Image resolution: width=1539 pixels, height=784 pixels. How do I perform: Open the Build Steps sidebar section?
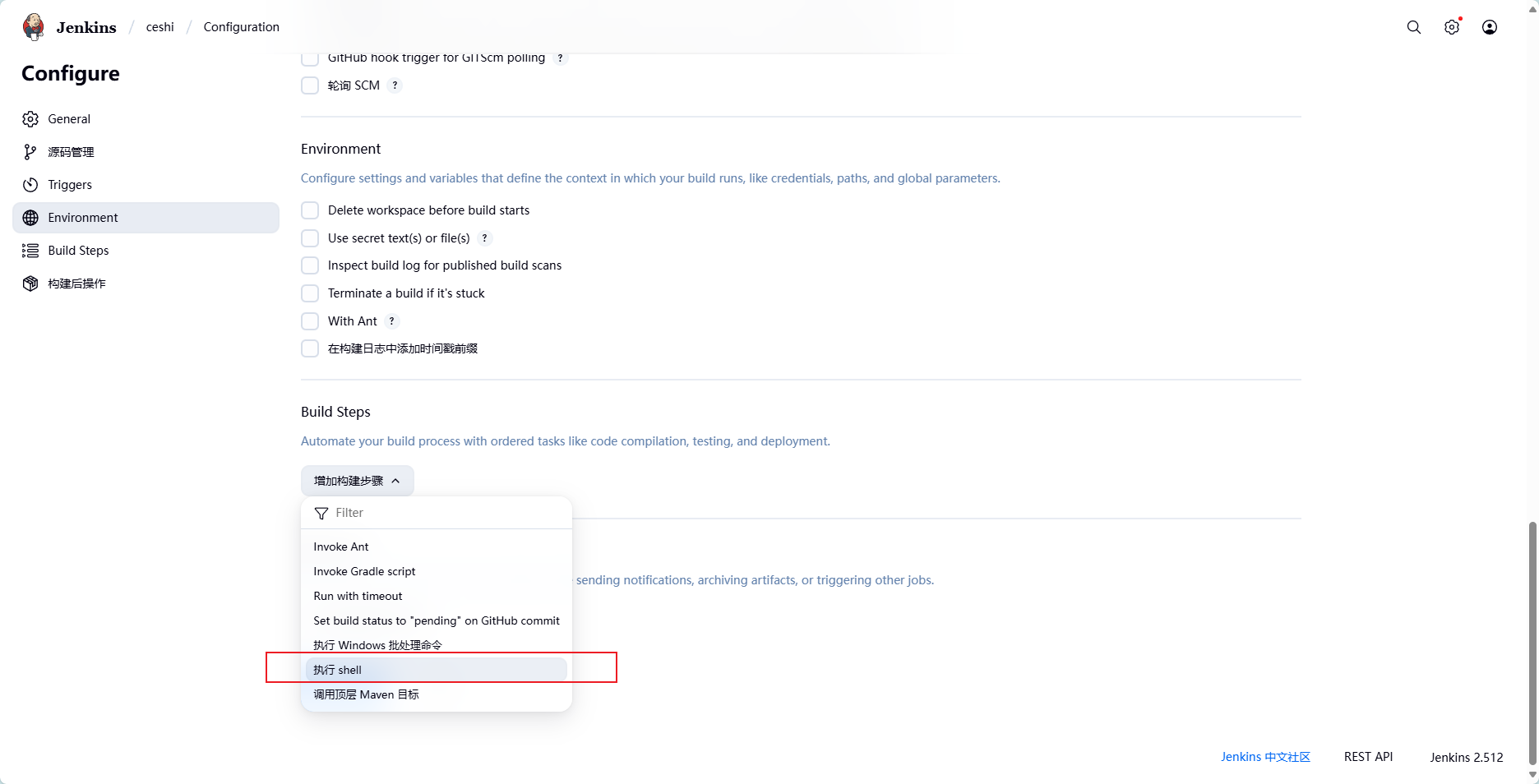78,250
